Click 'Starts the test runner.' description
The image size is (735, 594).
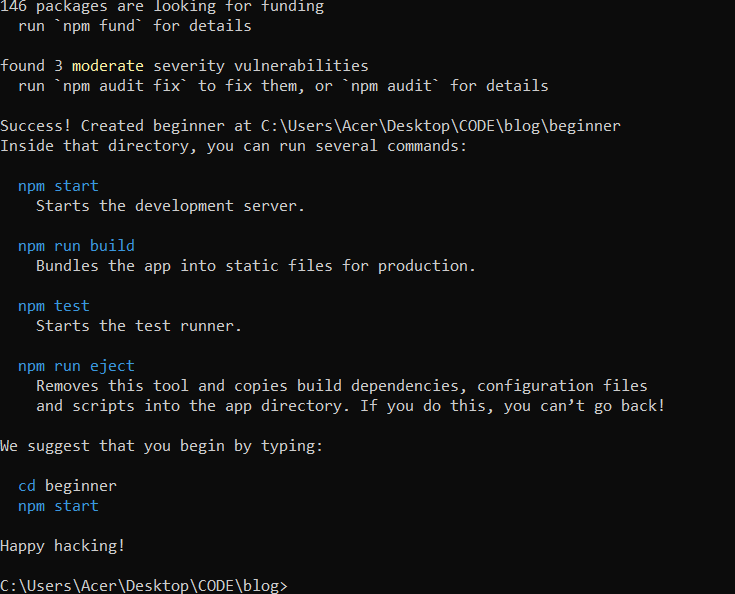pyautogui.click(x=139, y=326)
